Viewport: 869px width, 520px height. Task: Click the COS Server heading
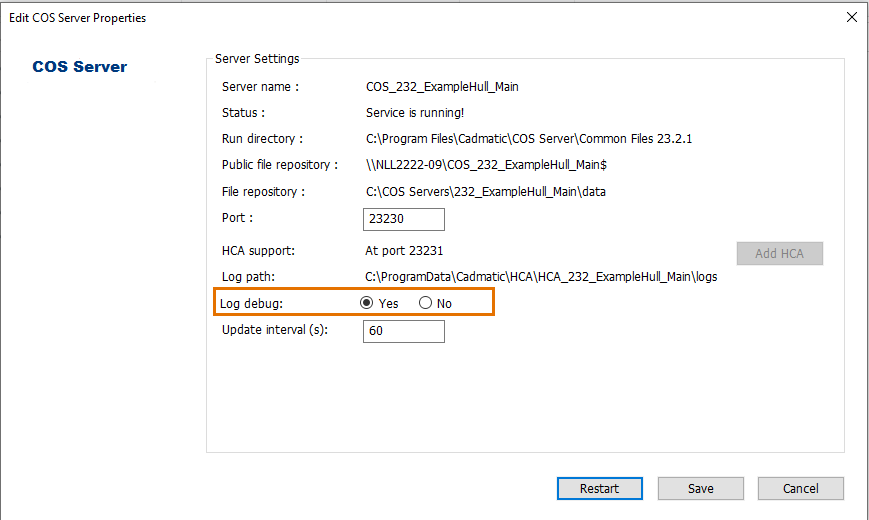tap(80, 67)
